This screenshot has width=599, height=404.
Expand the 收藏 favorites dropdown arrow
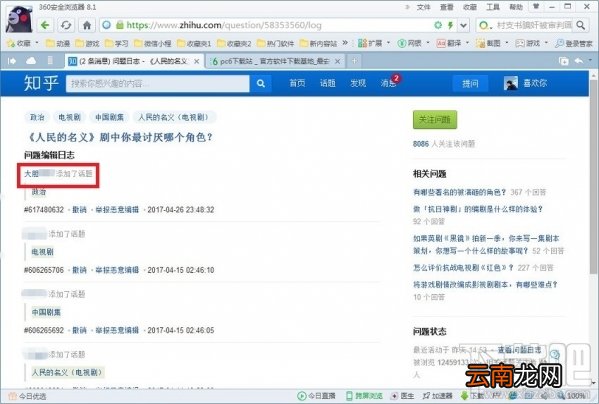tap(37, 43)
